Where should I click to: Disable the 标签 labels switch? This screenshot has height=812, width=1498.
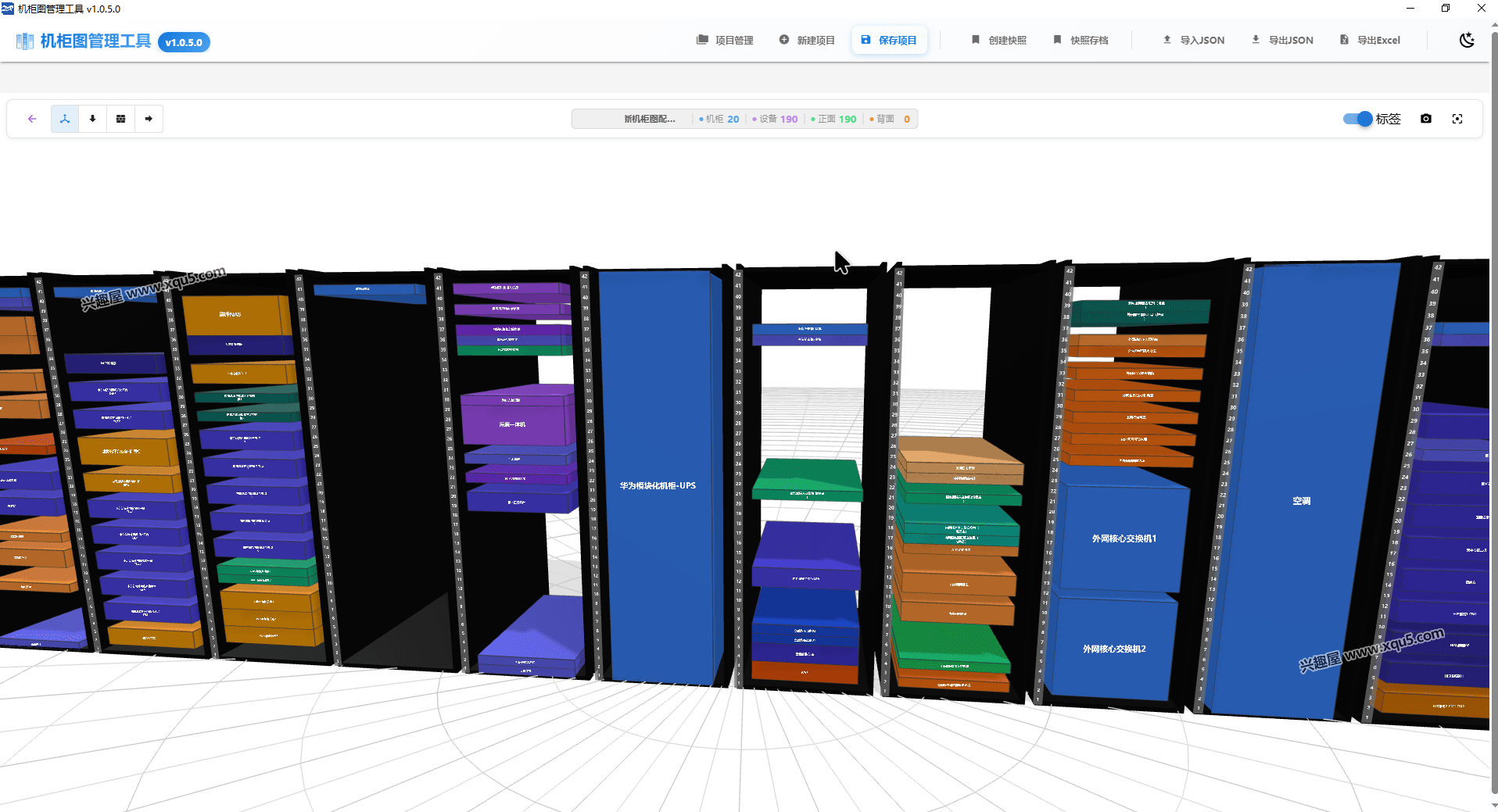(x=1358, y=119)
